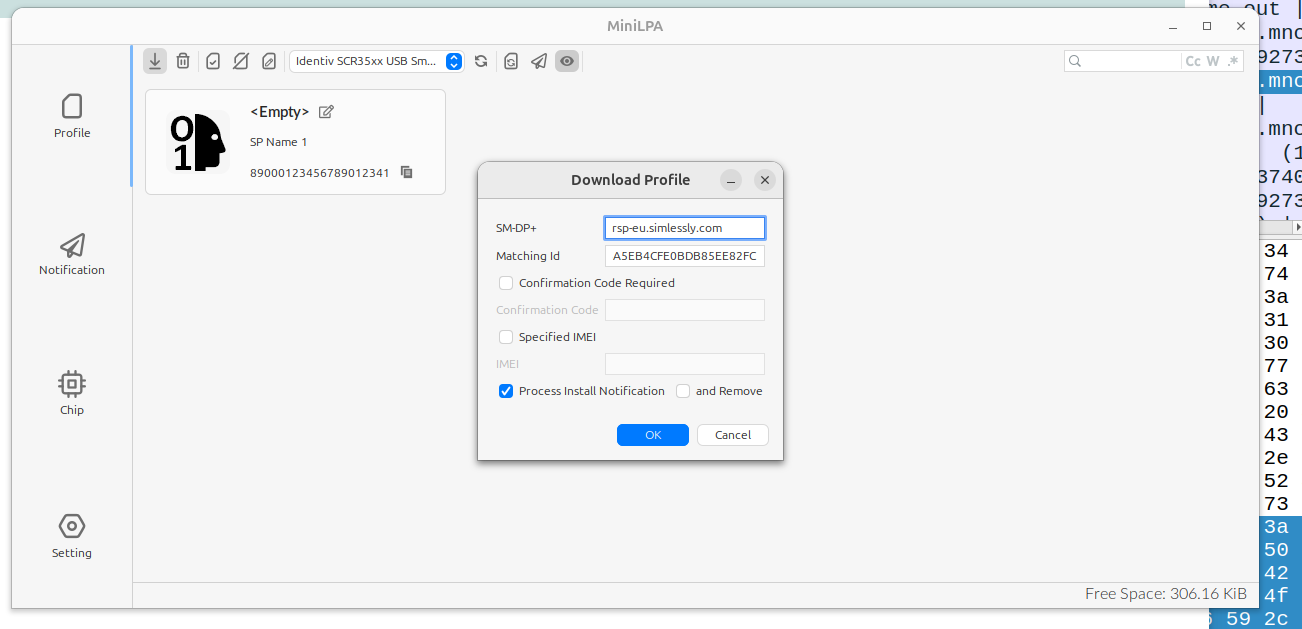Enable Confirmation Code Required checkbox

click(506, 283)
